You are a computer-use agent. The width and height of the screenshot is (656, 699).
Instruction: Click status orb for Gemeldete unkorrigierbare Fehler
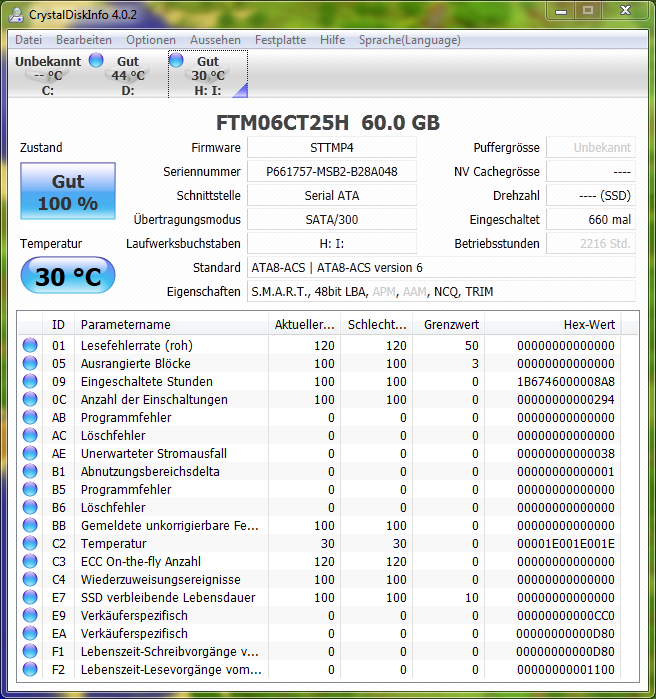[x=30, y=525]
